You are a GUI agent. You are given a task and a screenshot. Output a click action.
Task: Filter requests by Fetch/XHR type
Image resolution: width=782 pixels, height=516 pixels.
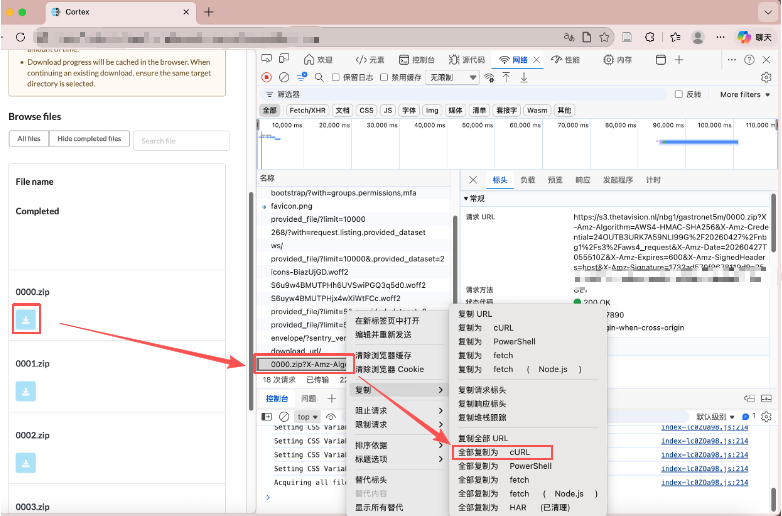[307, 110]
